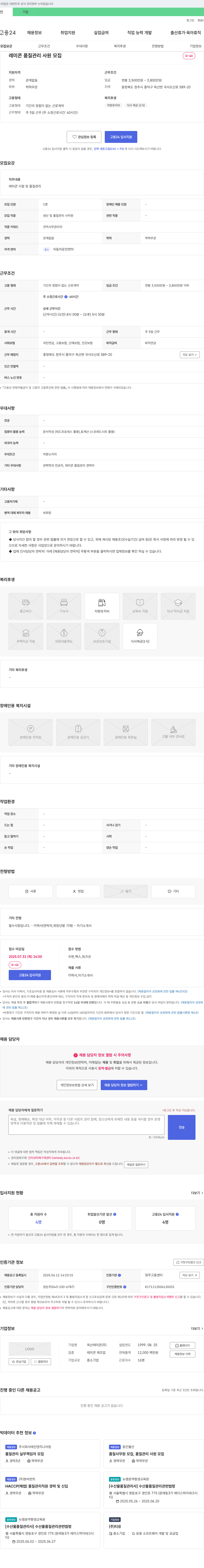Click the 건물 내부 경사로 icon
This screenshot has width=204, height=1568.
click(x=173, y=732)
